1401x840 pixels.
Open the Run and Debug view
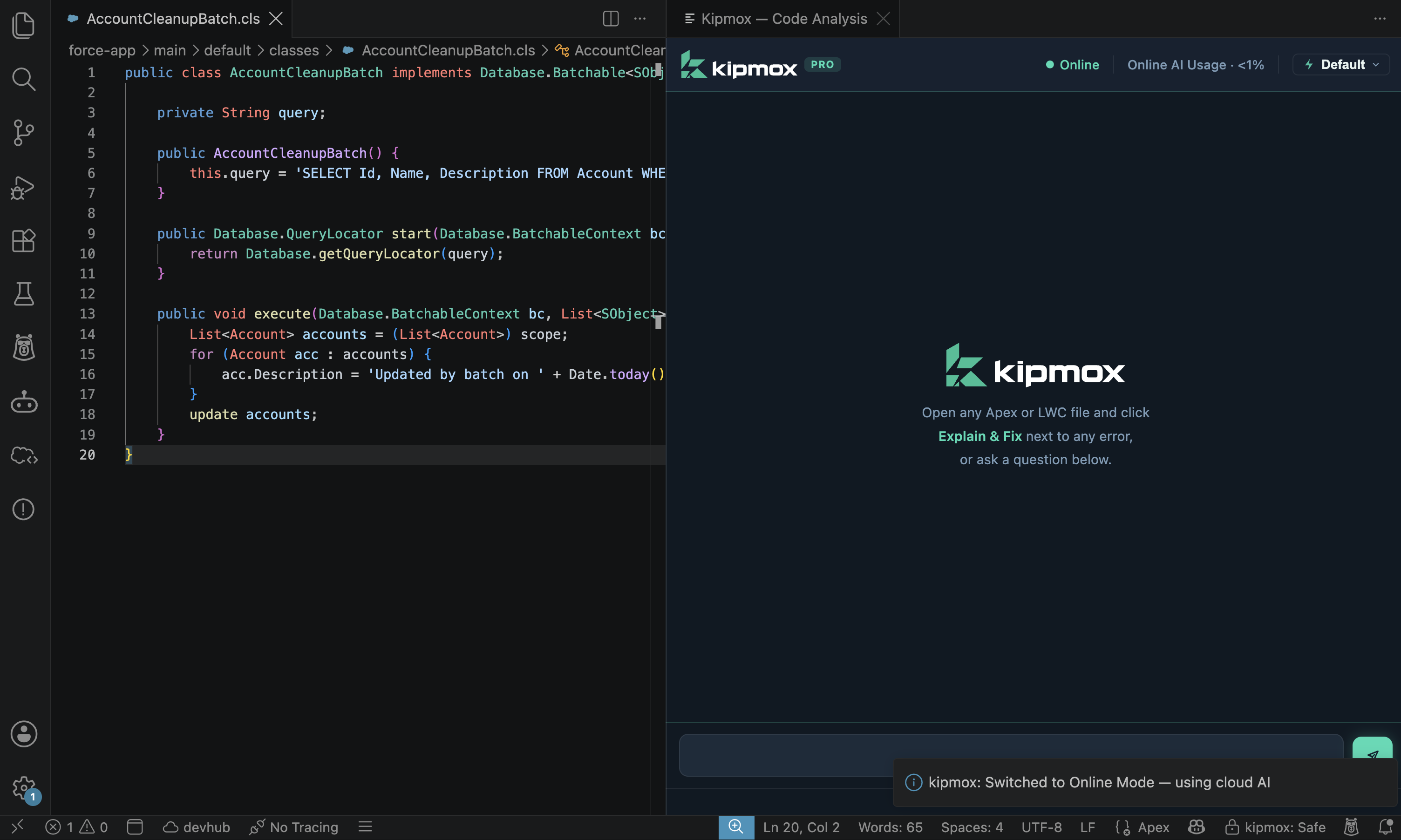pos(23,187)
